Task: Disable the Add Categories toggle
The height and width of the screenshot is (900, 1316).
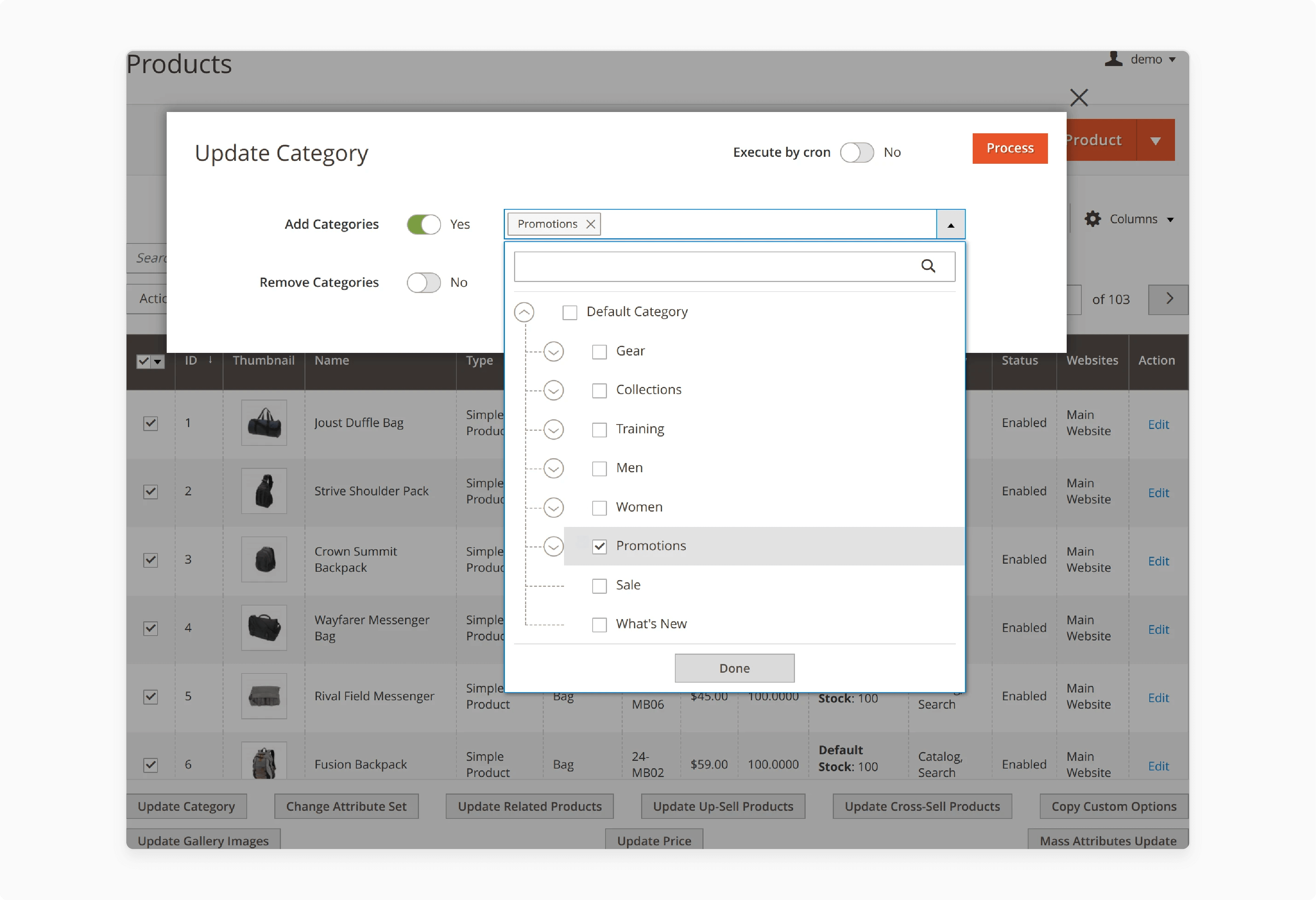Action: click(423, 224)
